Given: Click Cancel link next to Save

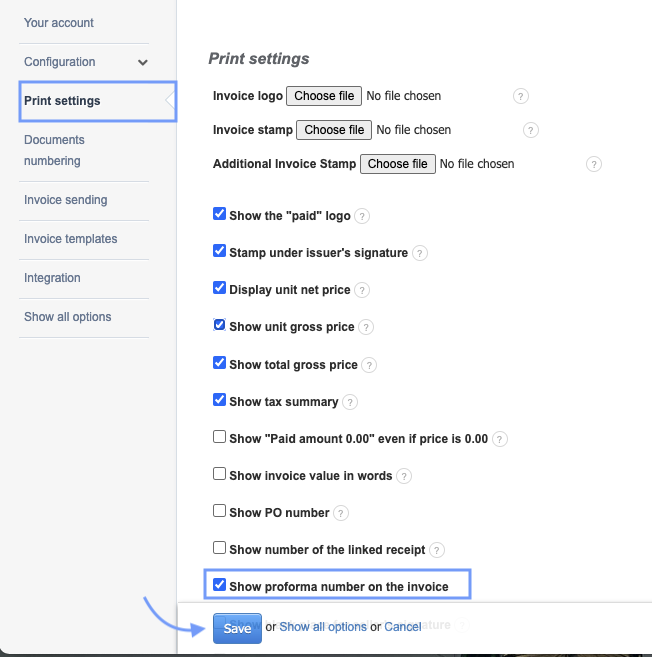Looking at the screenshot, I should tap(403, 627).
